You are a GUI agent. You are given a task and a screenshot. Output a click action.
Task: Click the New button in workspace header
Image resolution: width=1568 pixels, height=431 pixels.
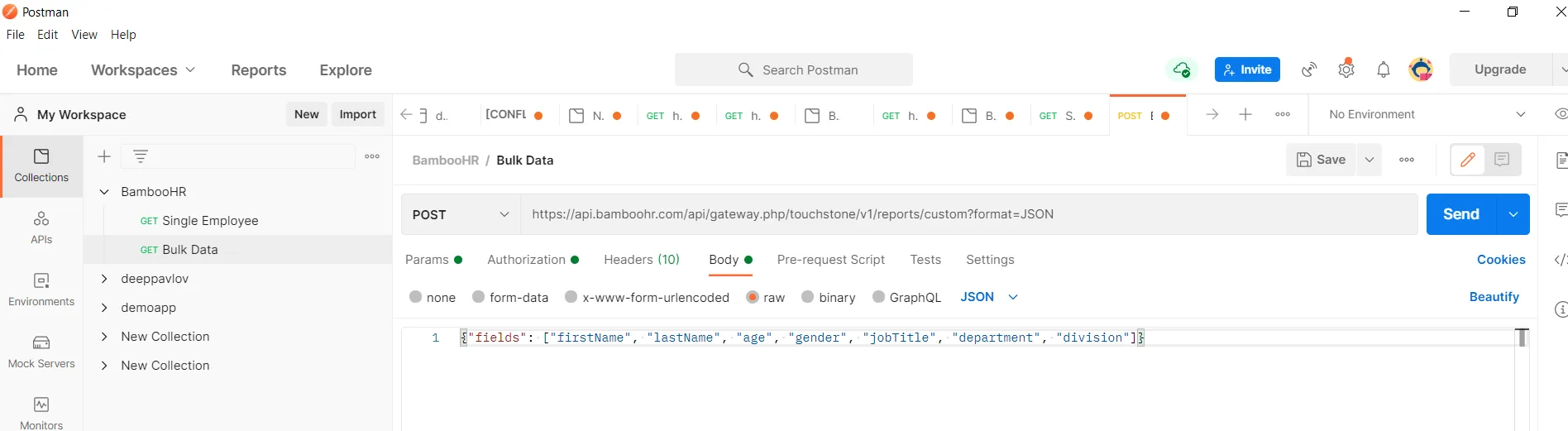tap(307, 114)
